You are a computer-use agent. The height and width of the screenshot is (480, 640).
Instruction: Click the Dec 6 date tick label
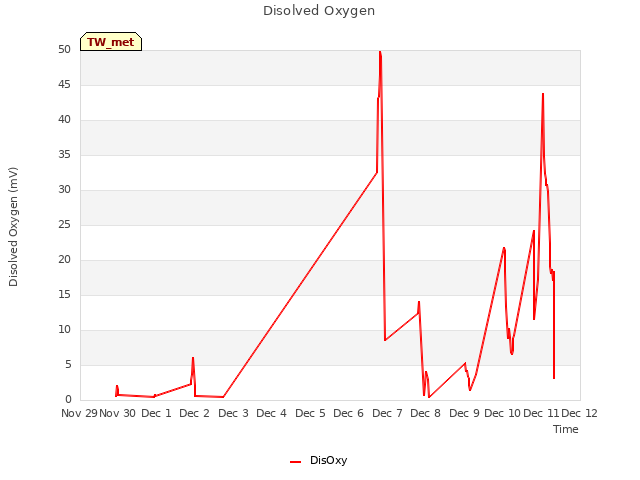click(x=348, y=413)
